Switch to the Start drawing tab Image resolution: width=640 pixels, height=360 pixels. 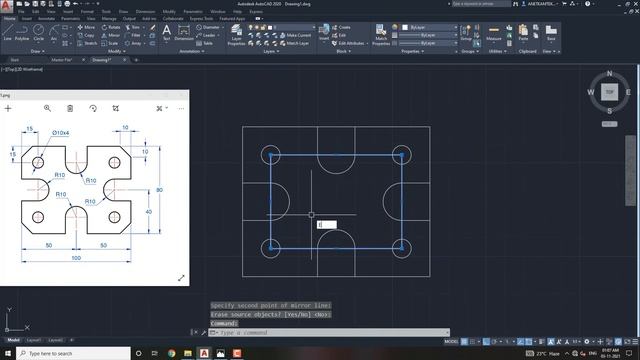tap(15, 60)
